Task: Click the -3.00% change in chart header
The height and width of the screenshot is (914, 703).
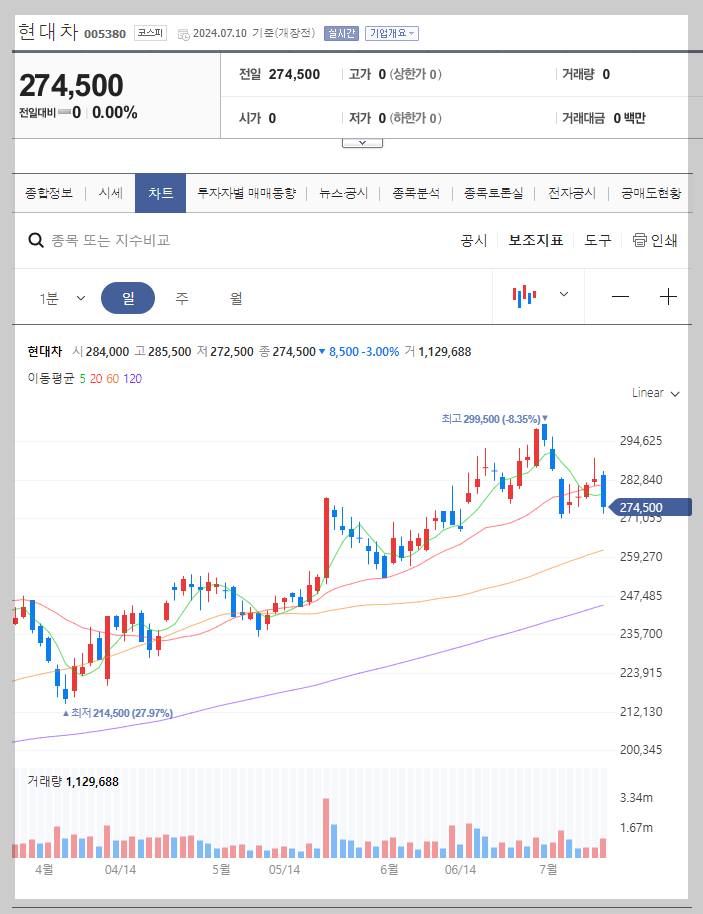Action: pos(381,351)
